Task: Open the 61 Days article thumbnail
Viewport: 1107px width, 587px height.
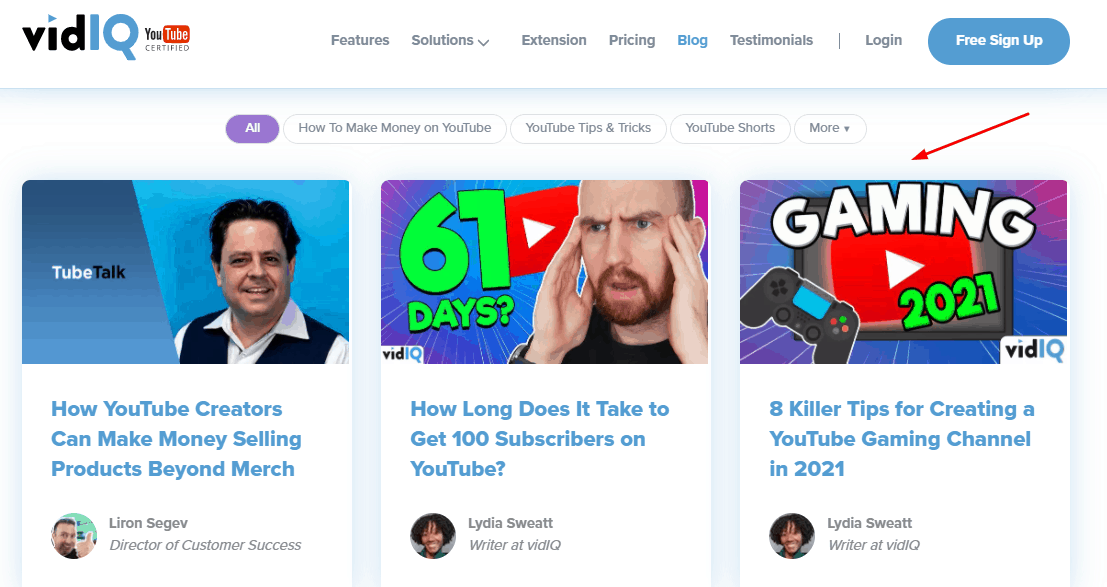Action: pyautogui.click(x=544, y=272)
